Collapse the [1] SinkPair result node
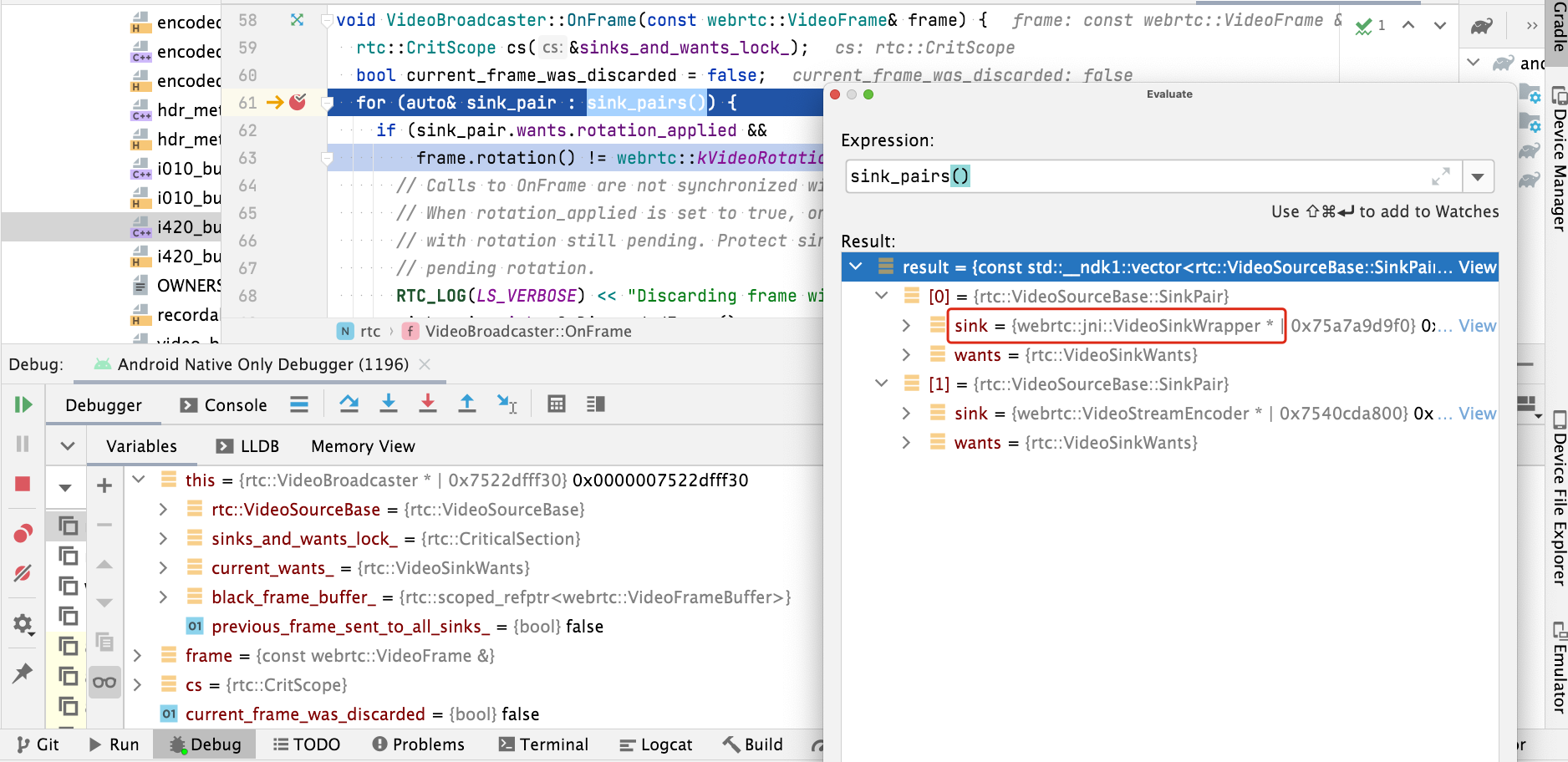 pyautogui.click(x=881, y=384)
